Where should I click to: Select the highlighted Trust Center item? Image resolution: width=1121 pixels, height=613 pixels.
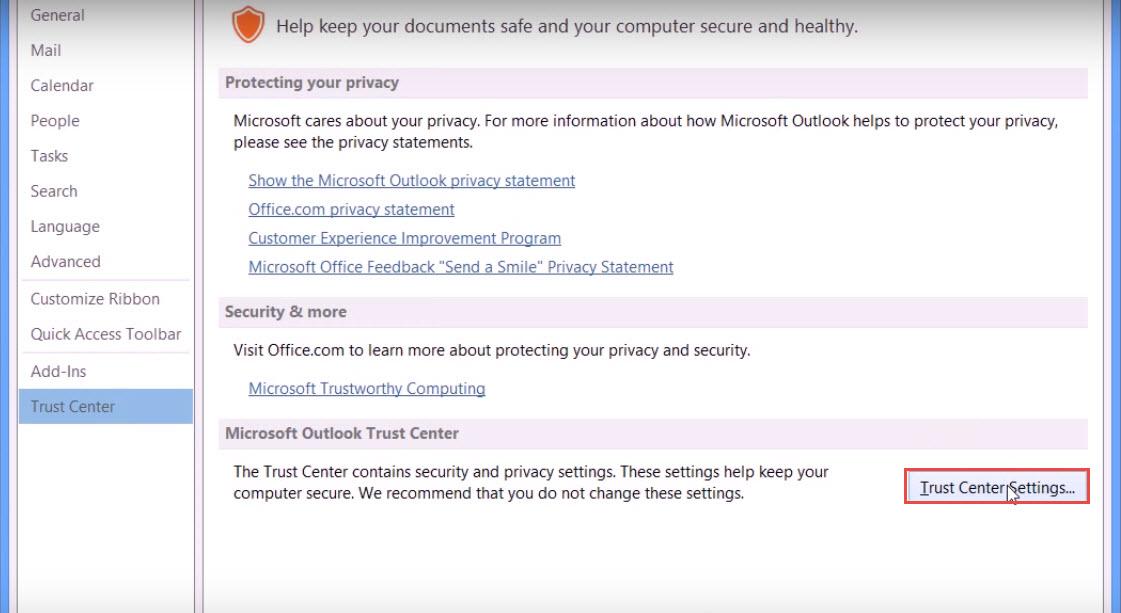(106, 406)
